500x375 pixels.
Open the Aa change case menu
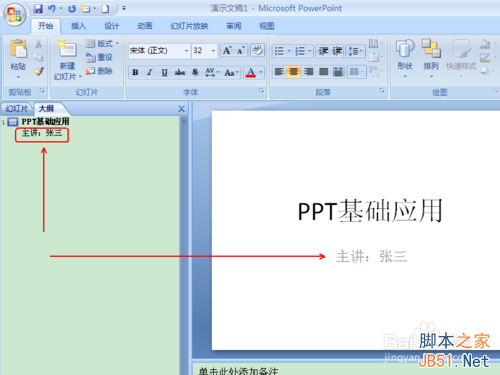(231, 72)
